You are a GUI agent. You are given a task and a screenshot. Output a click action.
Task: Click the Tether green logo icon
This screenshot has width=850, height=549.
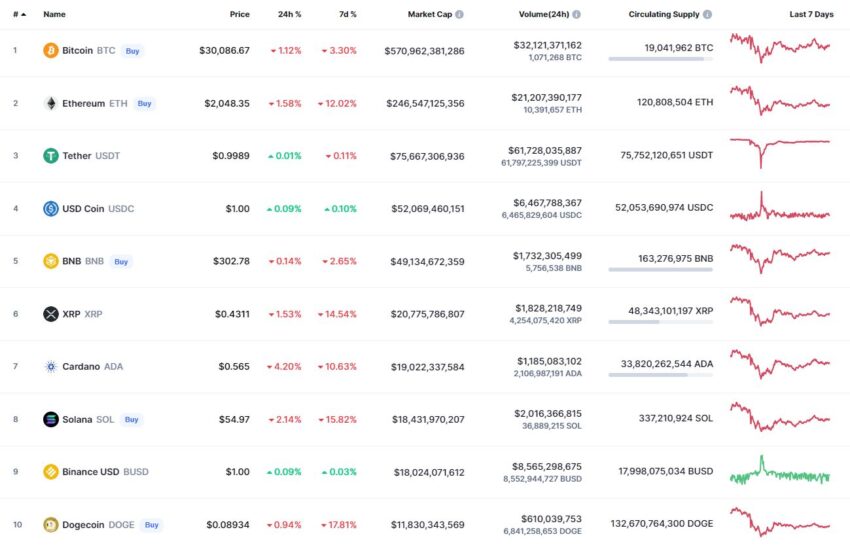click(50, 156)
